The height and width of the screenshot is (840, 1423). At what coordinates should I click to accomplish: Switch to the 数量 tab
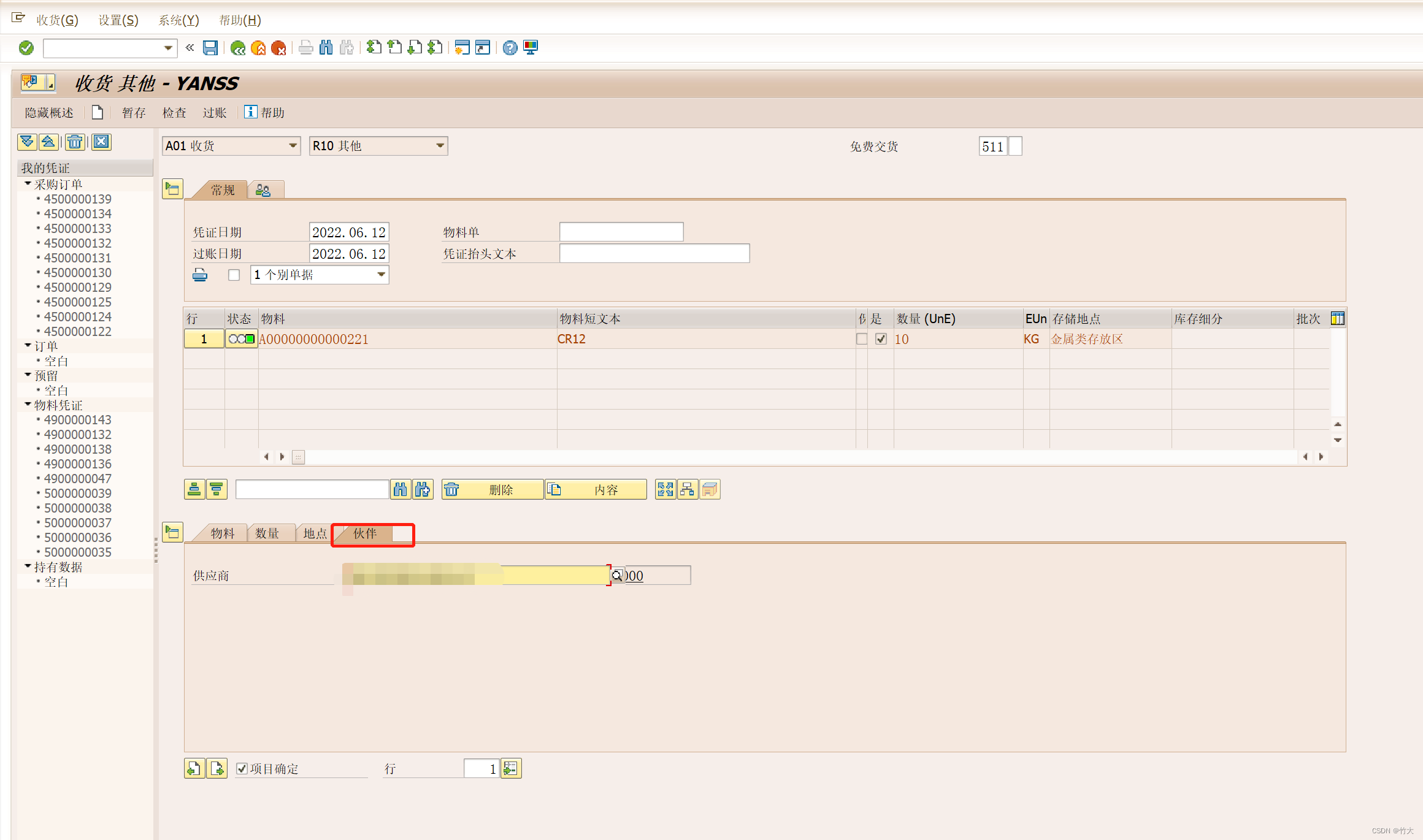click(x=267, y=533)
